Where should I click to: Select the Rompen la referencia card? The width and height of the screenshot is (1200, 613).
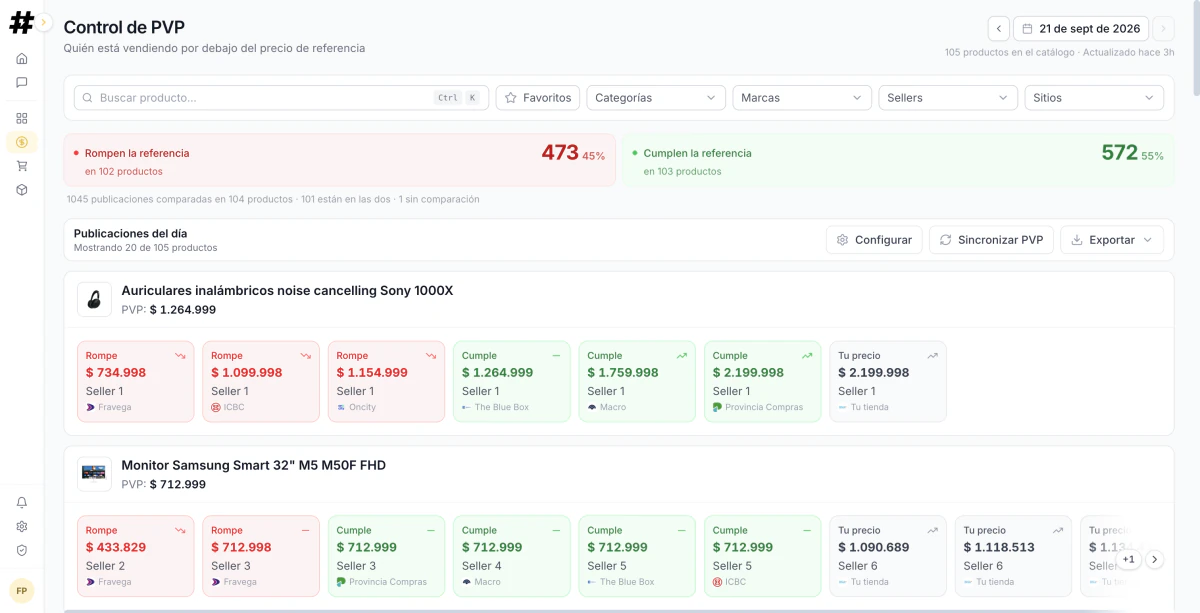pos(340,161)
